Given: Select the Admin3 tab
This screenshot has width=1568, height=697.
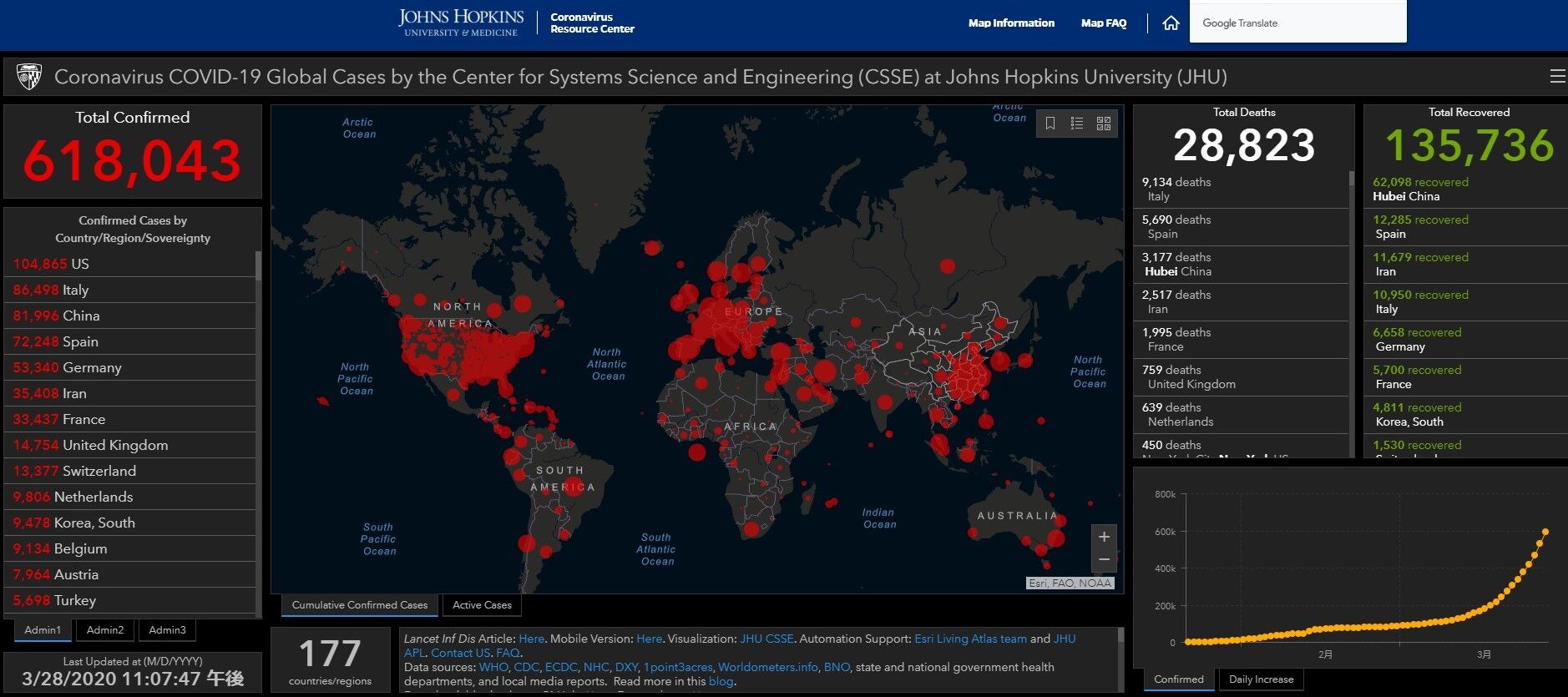Looking at the screenshot, I should click(168, 630).
